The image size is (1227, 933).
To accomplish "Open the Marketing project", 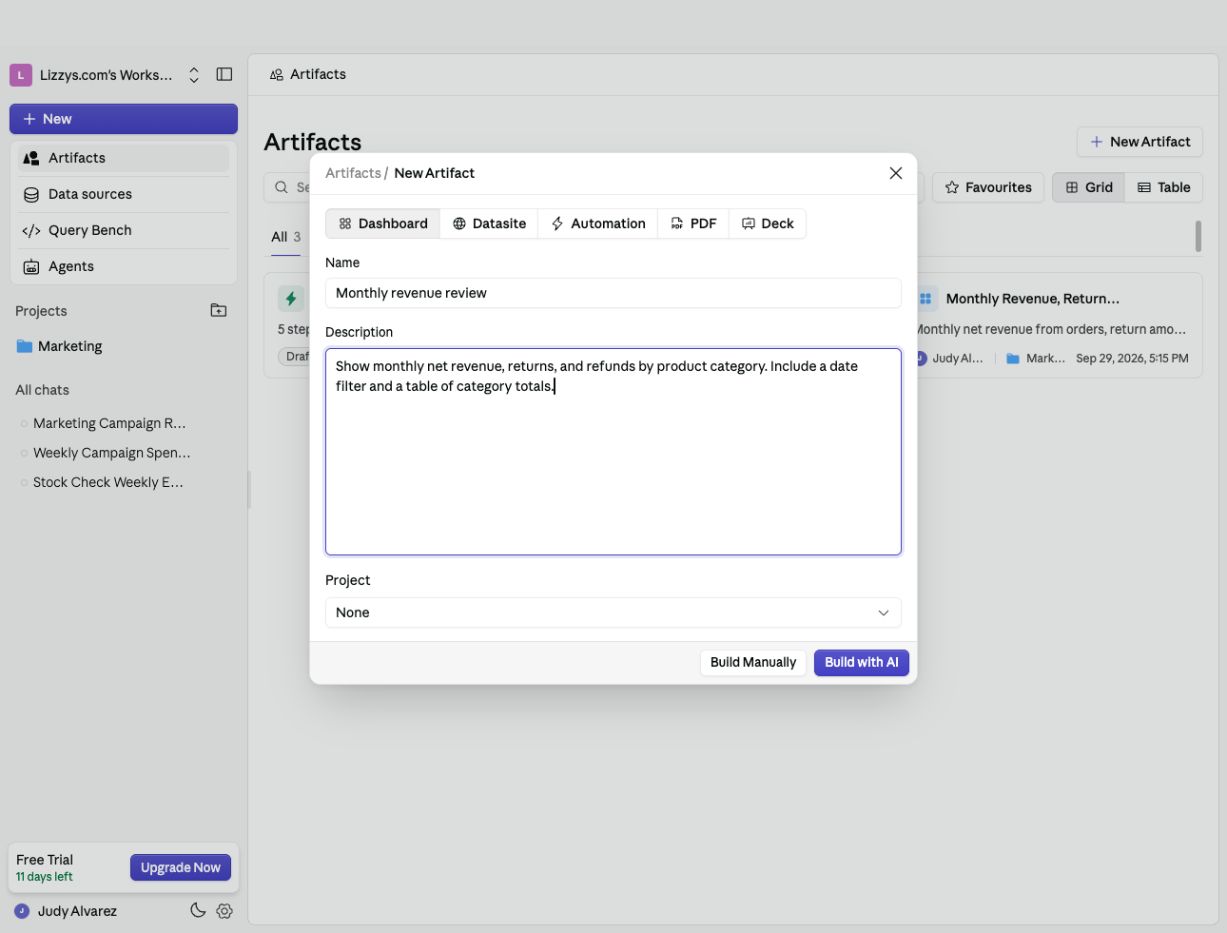I will pyautogui.click(x=124, y=346).
